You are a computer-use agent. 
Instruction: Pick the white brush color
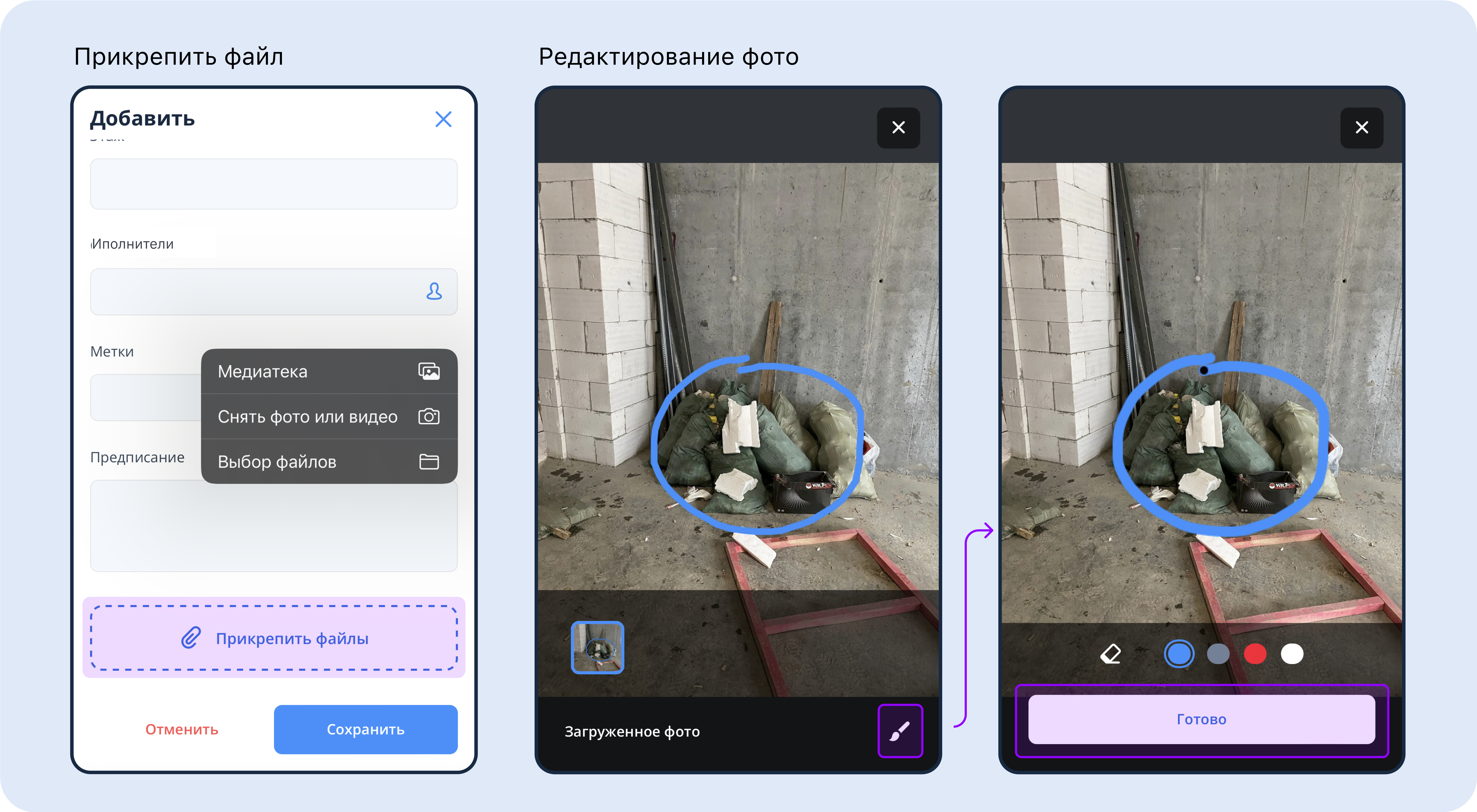click(x=1291, y=654)
